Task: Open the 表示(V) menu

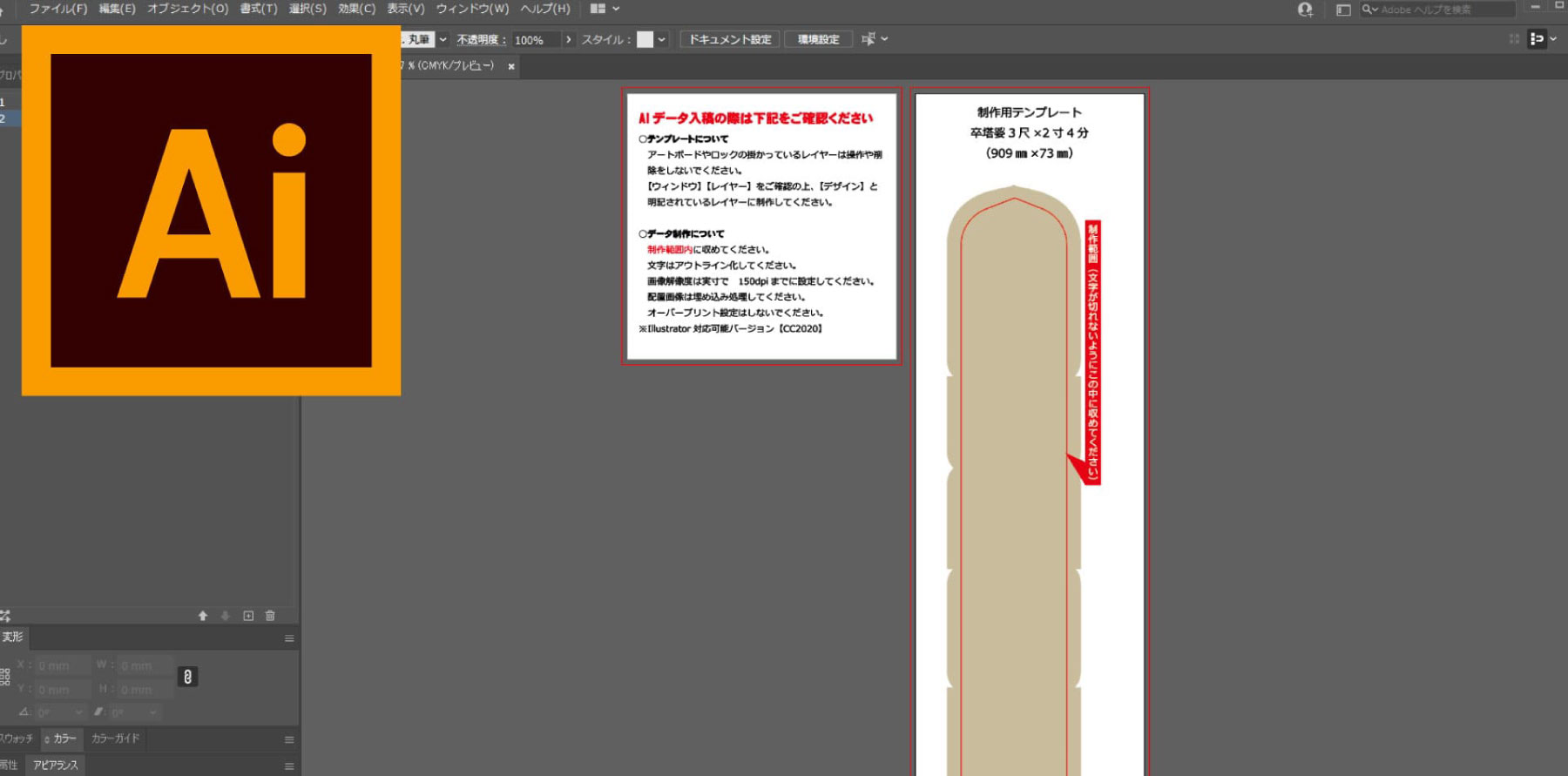Action: (x=406, y=9)
